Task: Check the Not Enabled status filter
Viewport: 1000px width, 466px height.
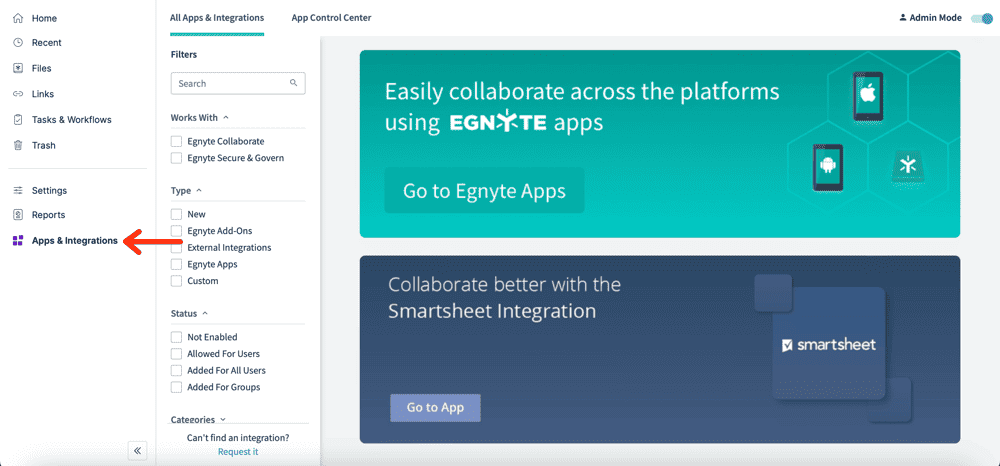Action: [177, 337]
